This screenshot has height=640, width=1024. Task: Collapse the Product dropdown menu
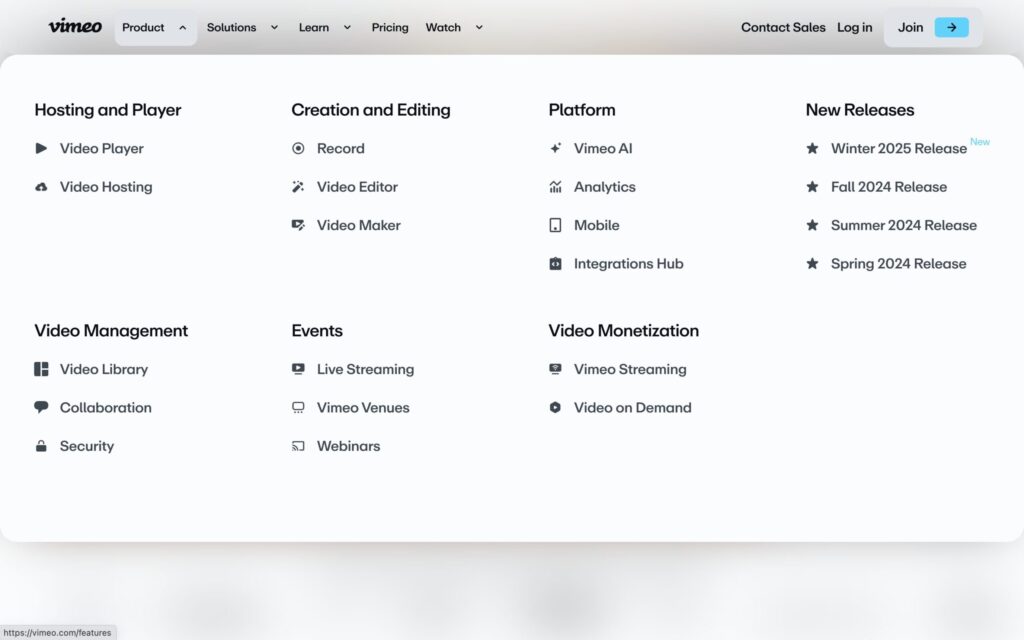pos(154,27)
